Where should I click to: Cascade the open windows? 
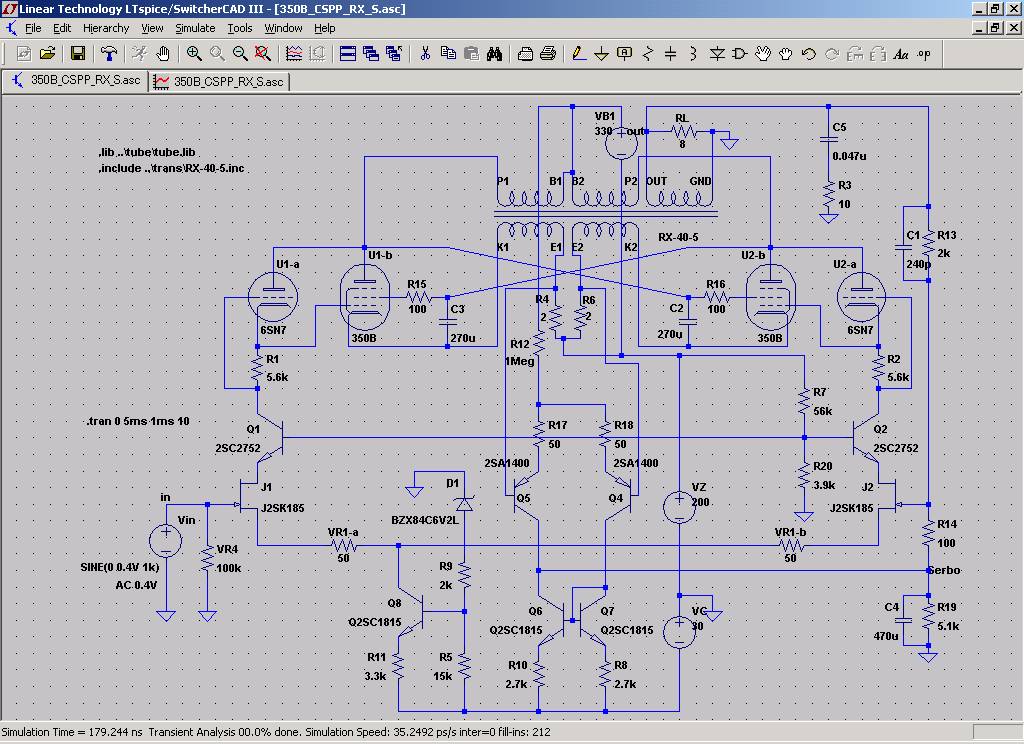coord(371,54)
